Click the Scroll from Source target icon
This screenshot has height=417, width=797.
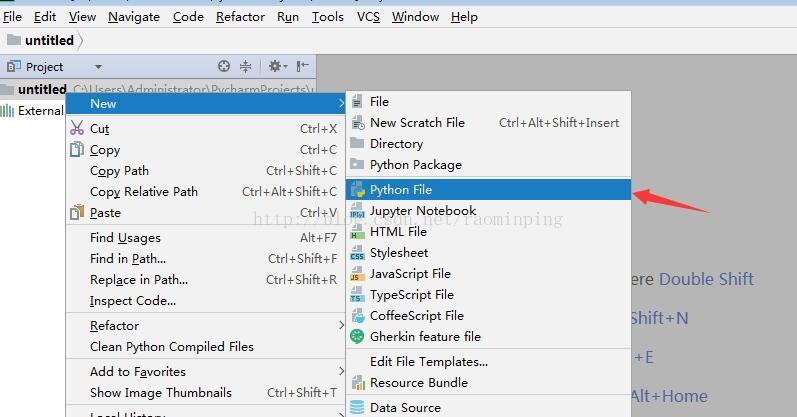click(x=224, y=67)
